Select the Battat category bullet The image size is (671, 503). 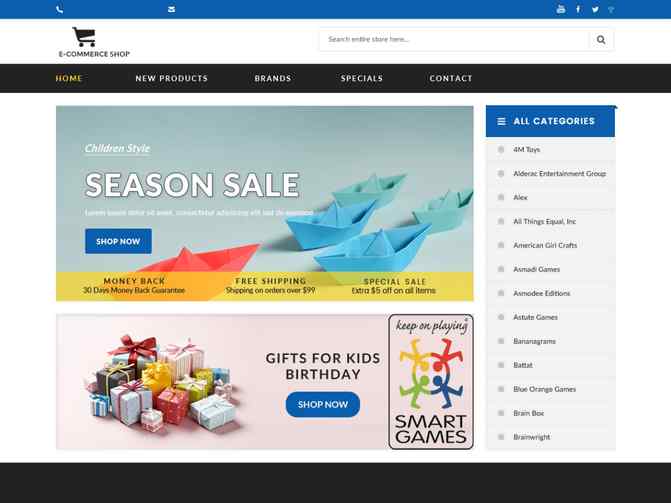(501, 365)
